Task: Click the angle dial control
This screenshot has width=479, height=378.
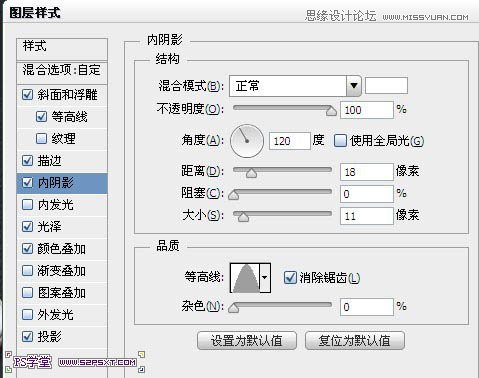Action: coord(247,141)
